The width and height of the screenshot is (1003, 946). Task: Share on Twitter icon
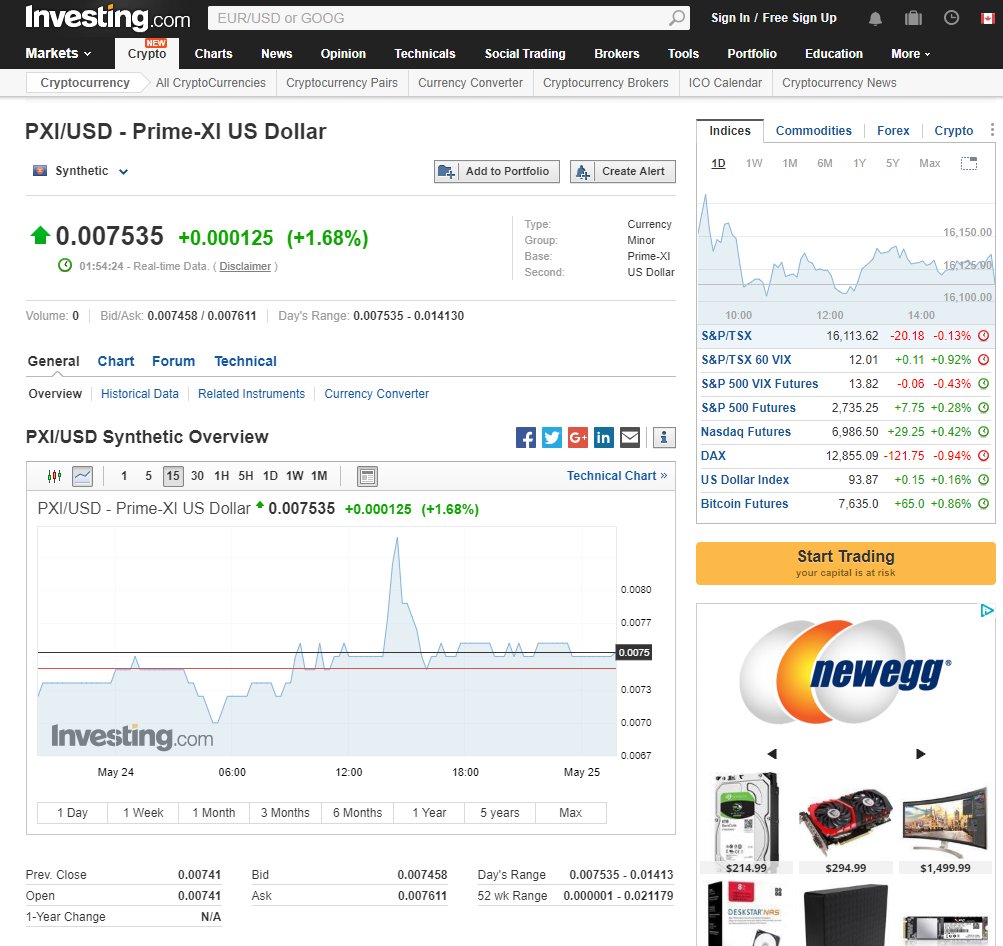551,438
